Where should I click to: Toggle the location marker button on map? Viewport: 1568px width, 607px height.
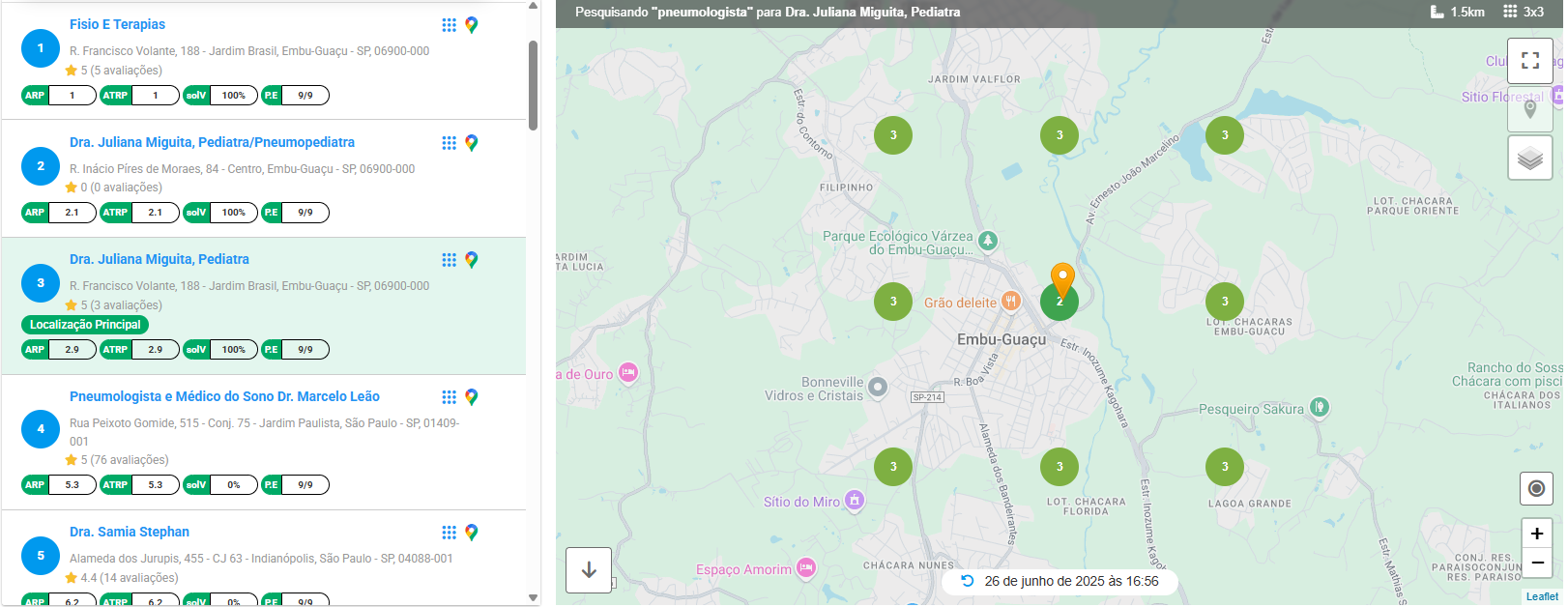click(1529, 109)
